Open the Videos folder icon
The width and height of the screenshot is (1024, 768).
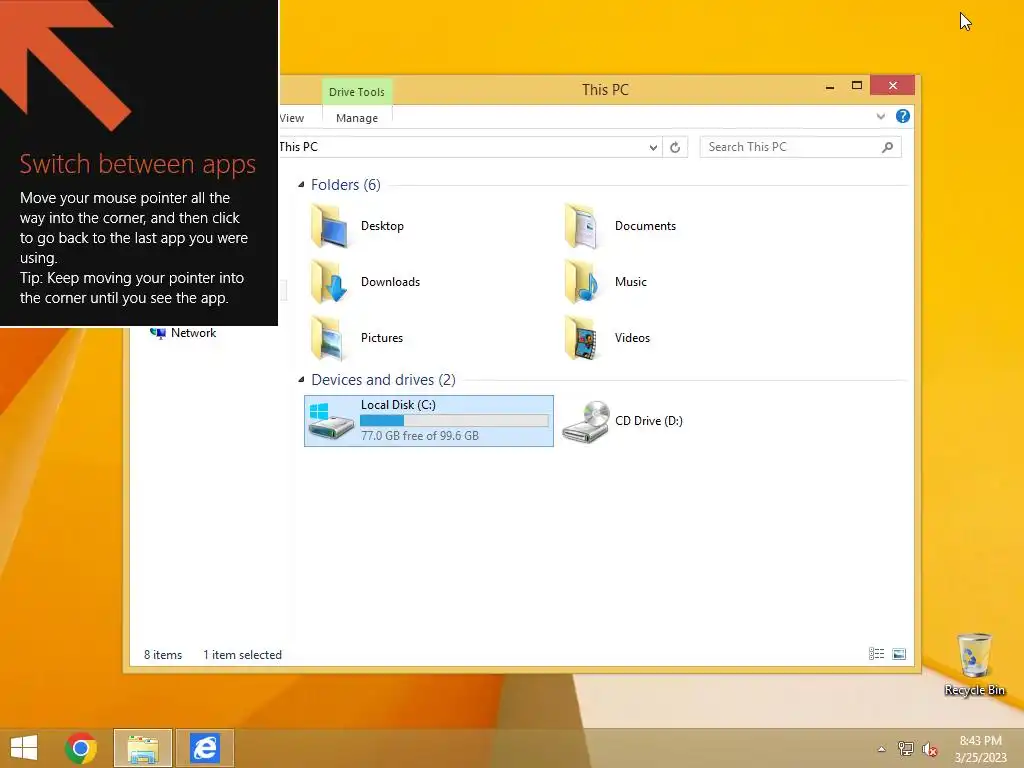[x=583, y=338]
